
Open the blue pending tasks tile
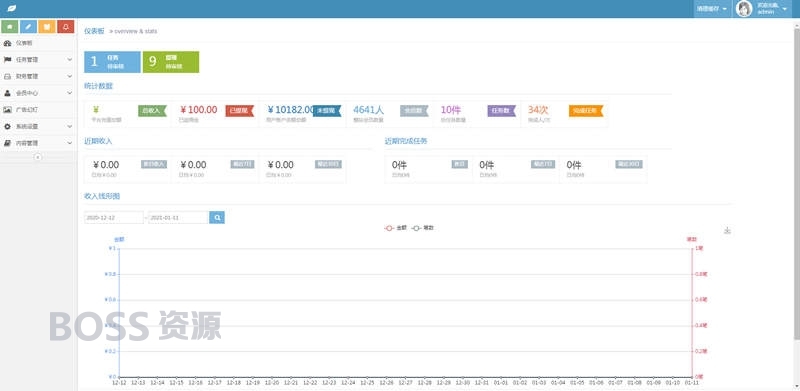pyautogui.click(x=112, y=62)
